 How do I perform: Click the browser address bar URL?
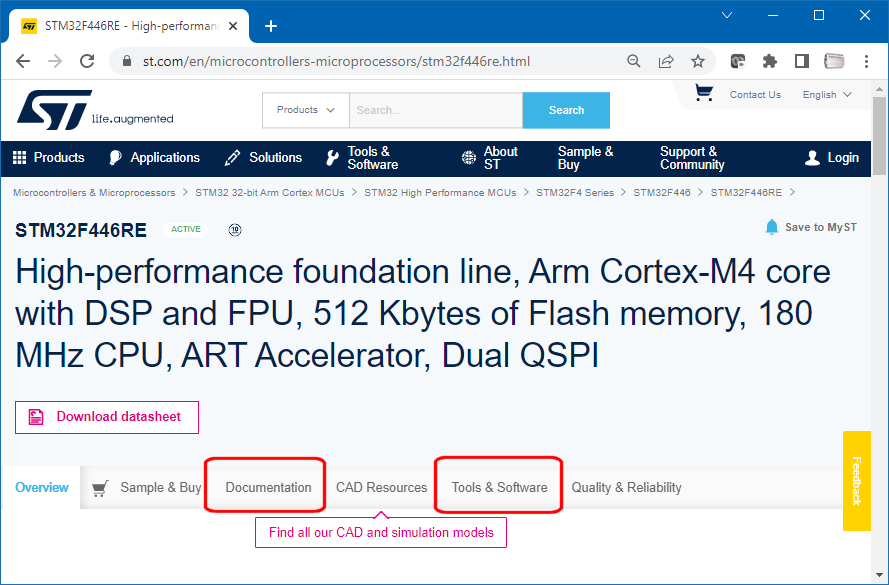336,61
